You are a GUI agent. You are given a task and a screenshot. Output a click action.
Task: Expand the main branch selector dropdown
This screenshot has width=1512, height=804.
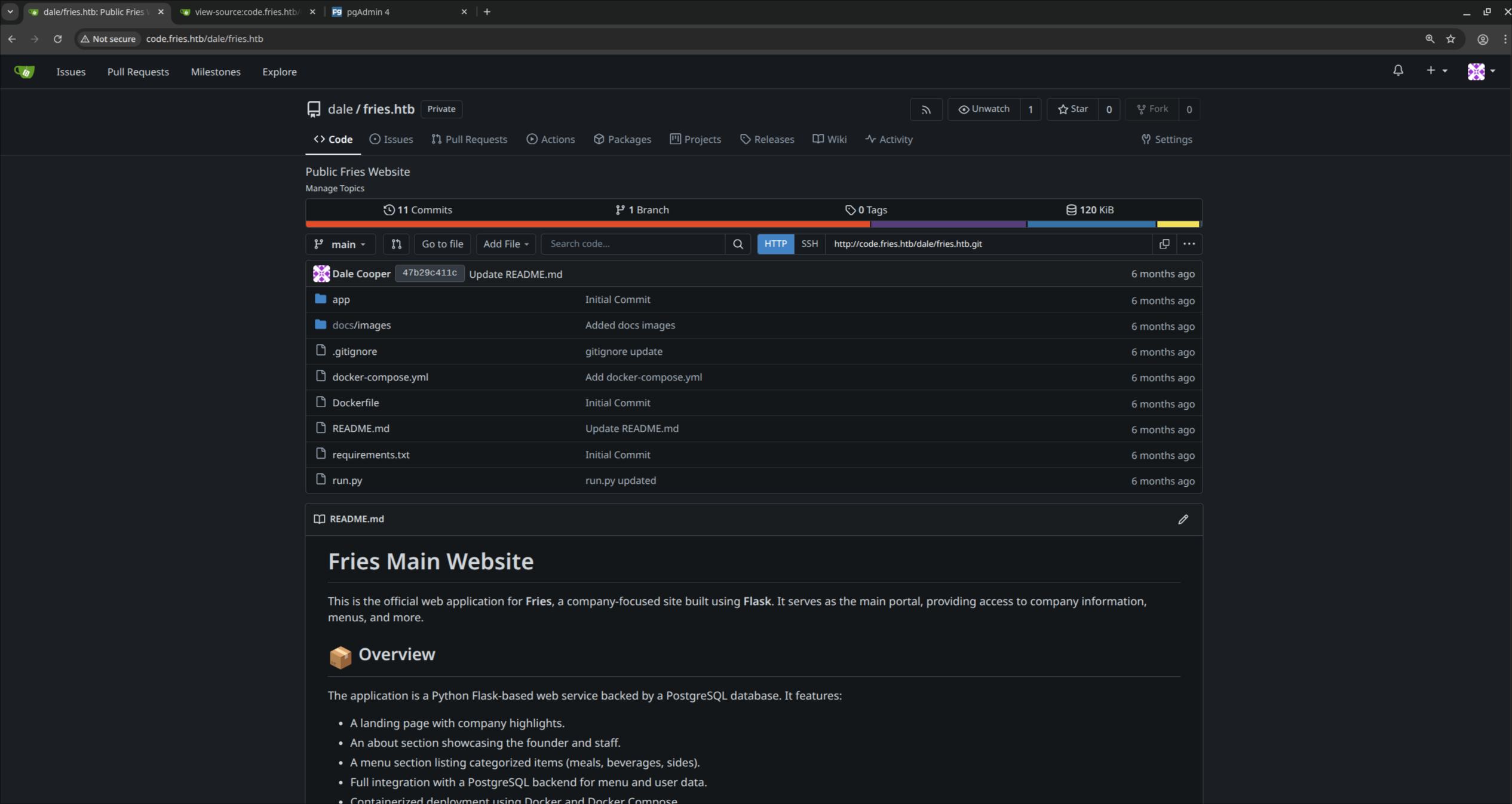[x=341, y=244]
